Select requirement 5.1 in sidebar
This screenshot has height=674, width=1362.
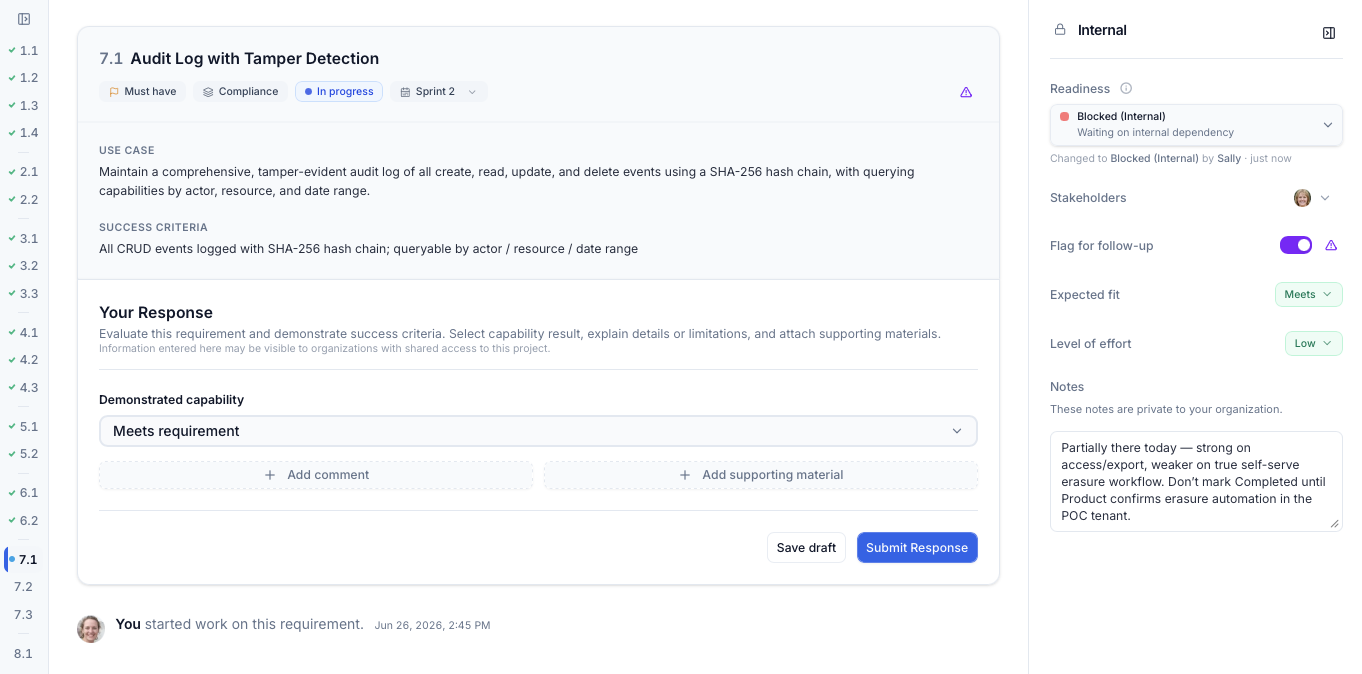23,427
